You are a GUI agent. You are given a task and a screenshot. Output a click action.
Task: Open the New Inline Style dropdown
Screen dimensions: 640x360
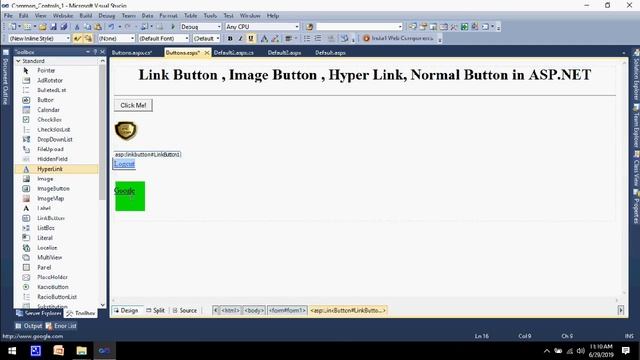pos(39,38)
